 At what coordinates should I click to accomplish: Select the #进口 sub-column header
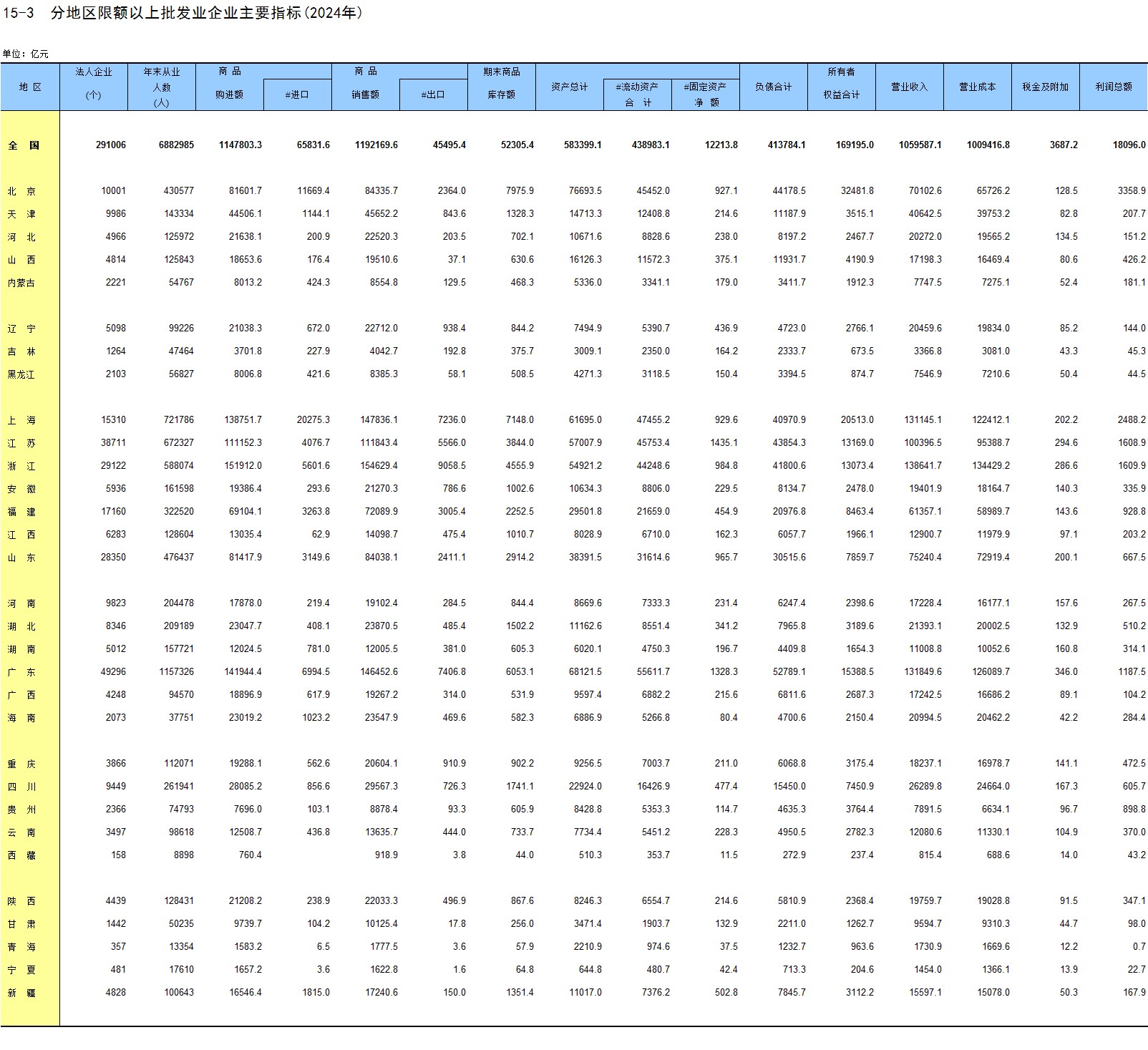click(297, 94)
